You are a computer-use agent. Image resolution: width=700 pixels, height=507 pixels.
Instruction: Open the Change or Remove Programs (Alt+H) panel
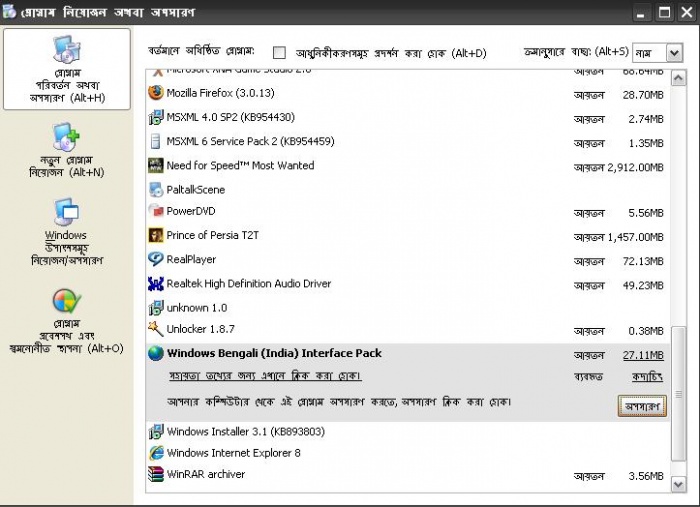[67, 69]
